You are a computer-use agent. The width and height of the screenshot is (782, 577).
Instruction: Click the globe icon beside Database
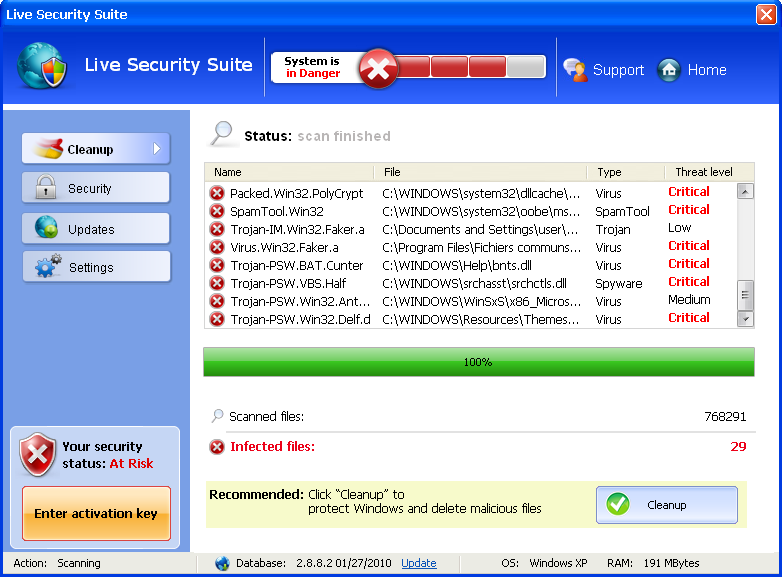[222, 564]
